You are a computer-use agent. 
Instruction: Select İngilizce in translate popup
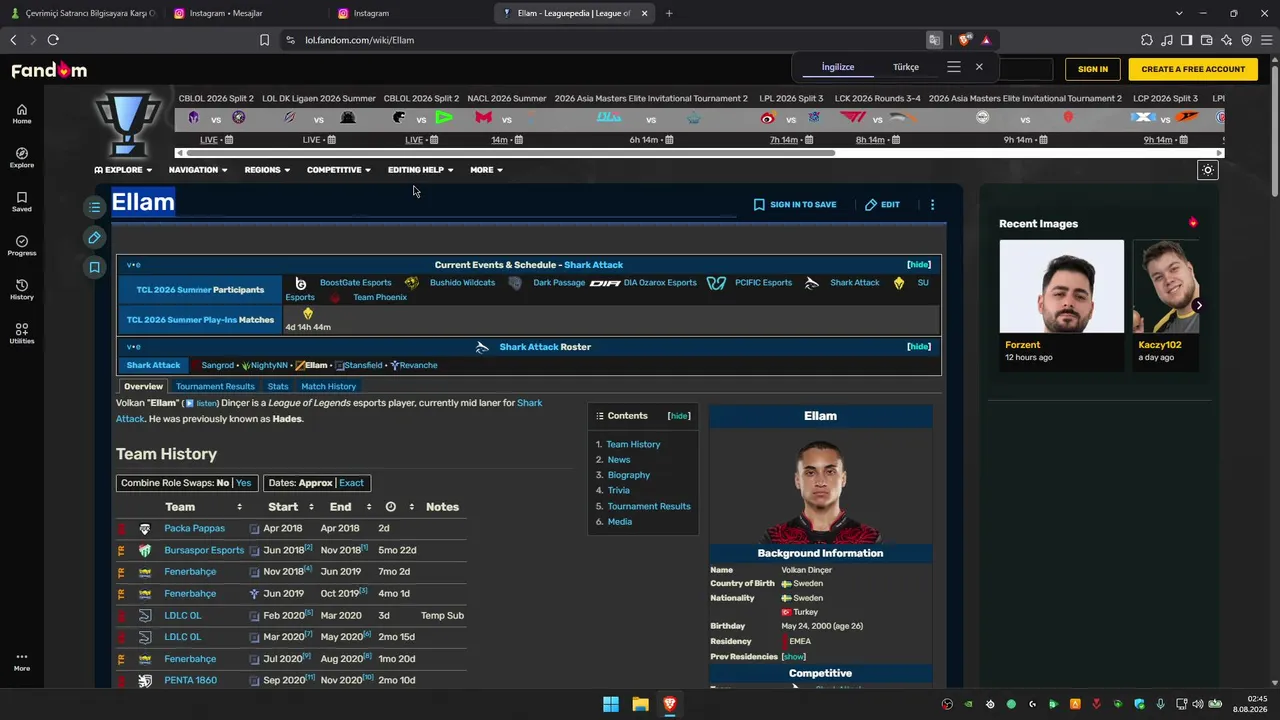click(838, 67)
